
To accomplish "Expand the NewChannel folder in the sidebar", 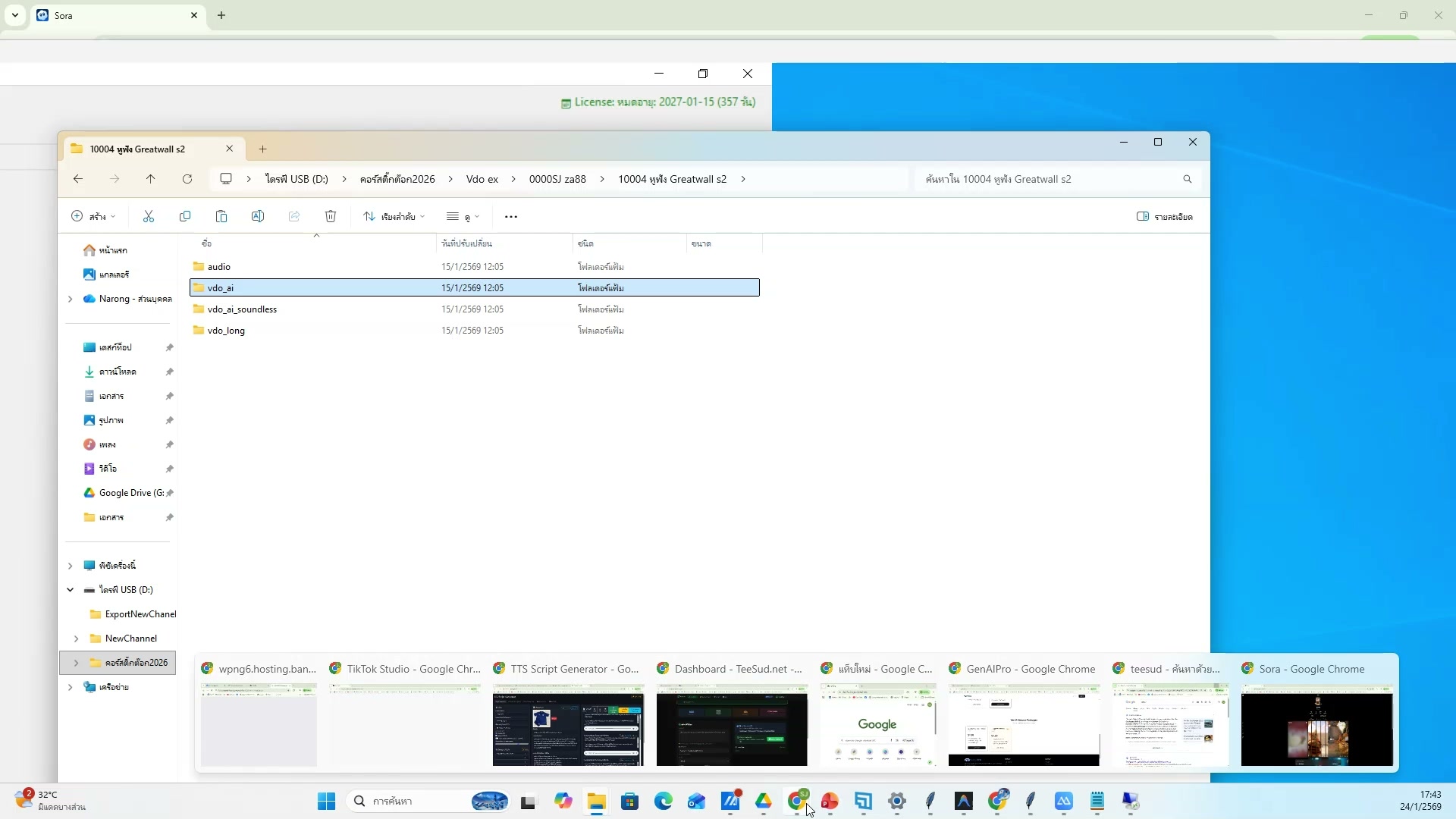I will click(77, 639).
